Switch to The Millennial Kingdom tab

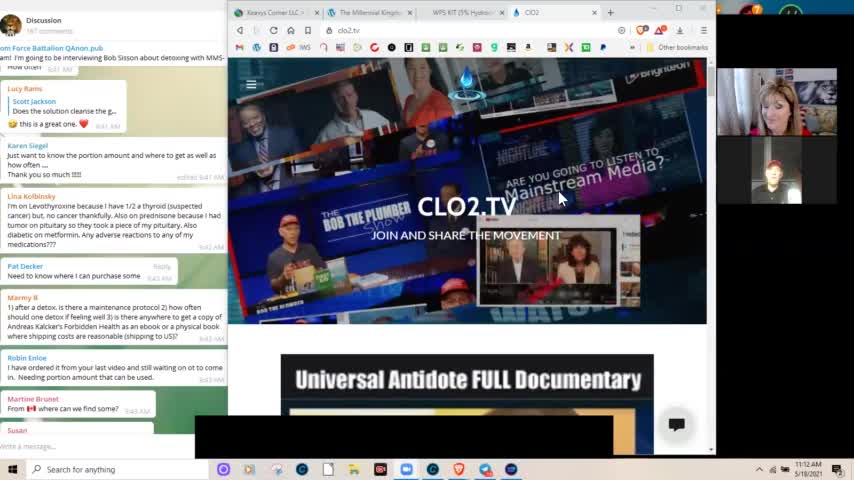point(370,13)
